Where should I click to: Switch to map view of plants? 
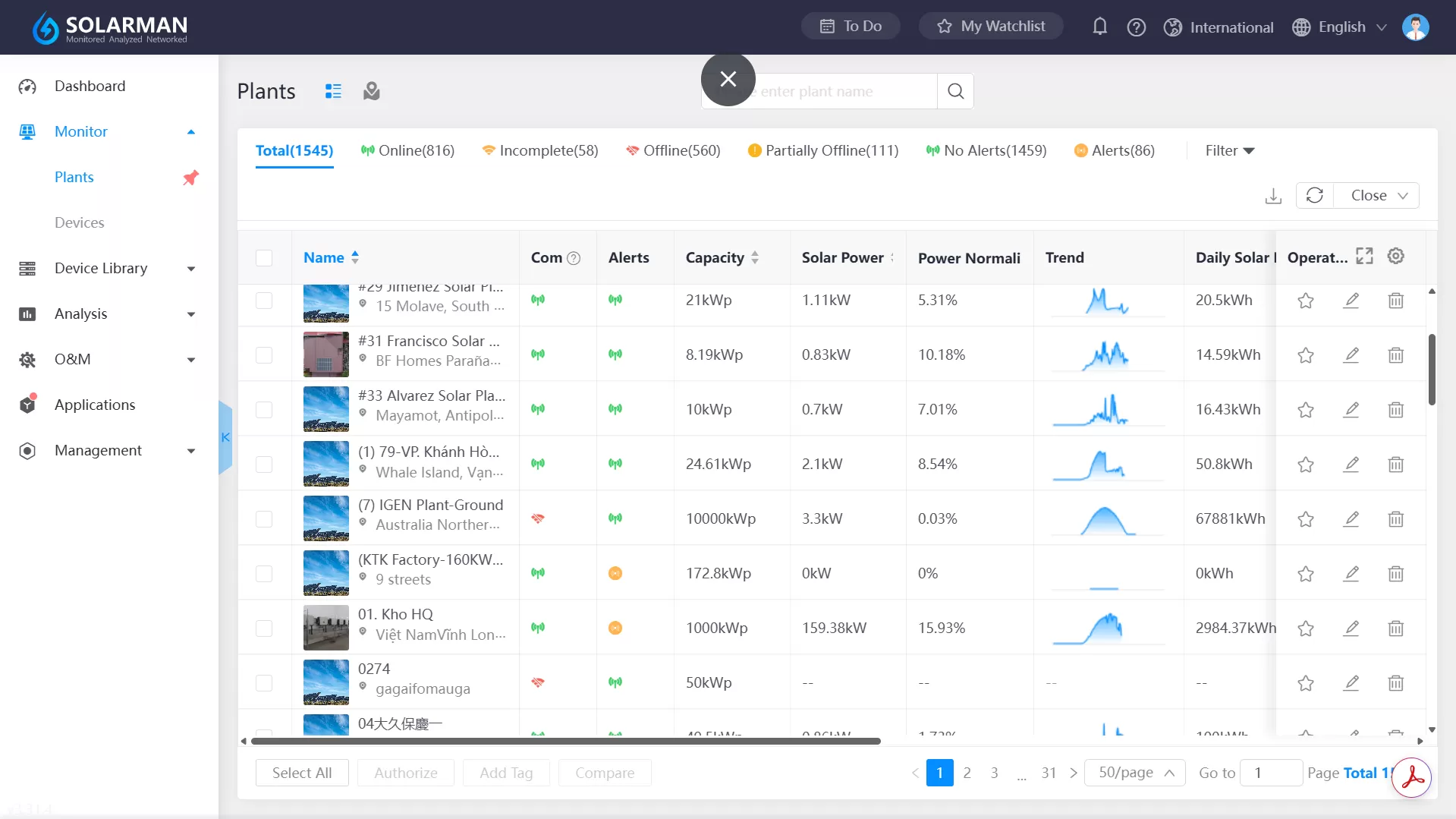[x=371, y=90]
